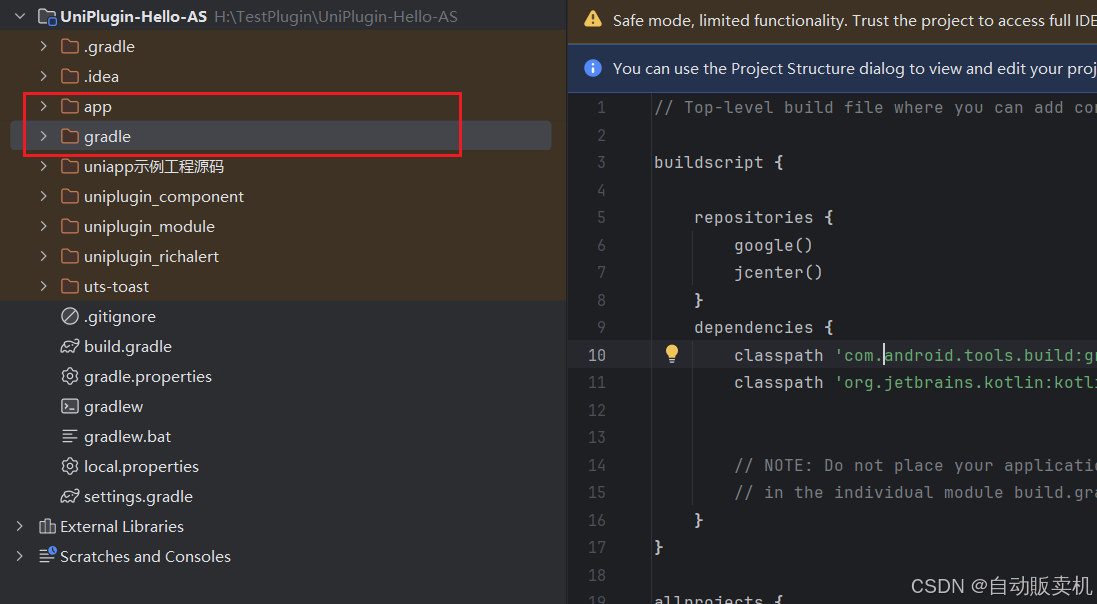Screen dimensions: 1097x604
Task: Expand the app folder chevron
Action: [x=43, y=106]
